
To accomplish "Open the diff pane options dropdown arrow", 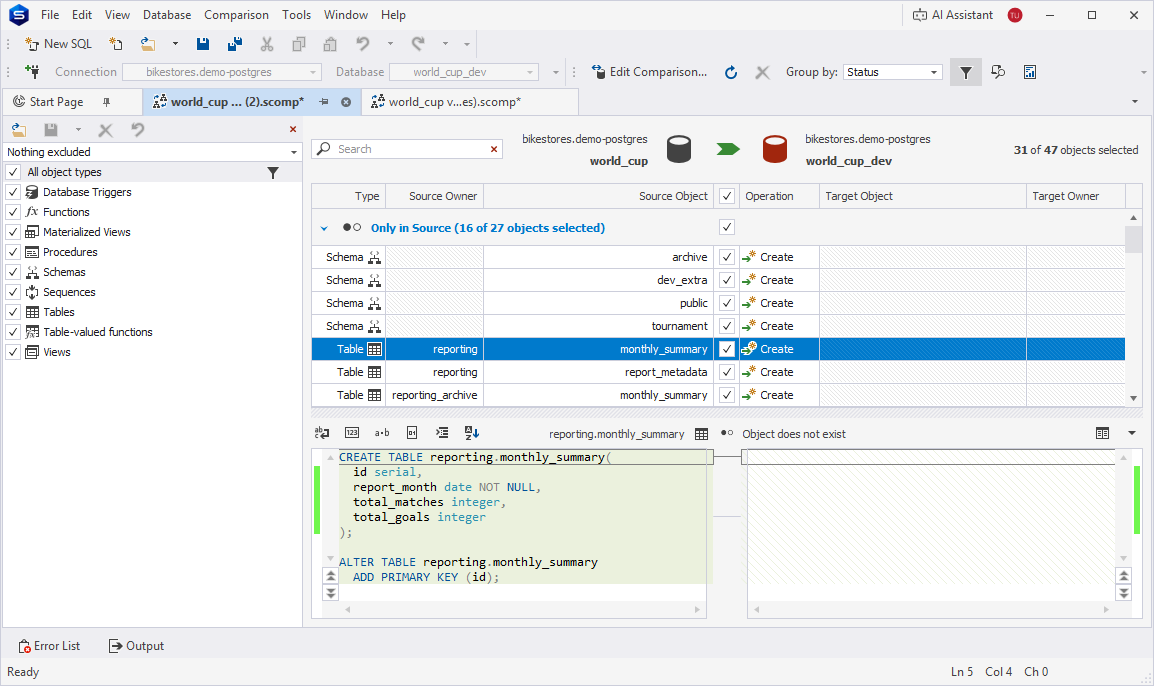I will [1132, 434].
